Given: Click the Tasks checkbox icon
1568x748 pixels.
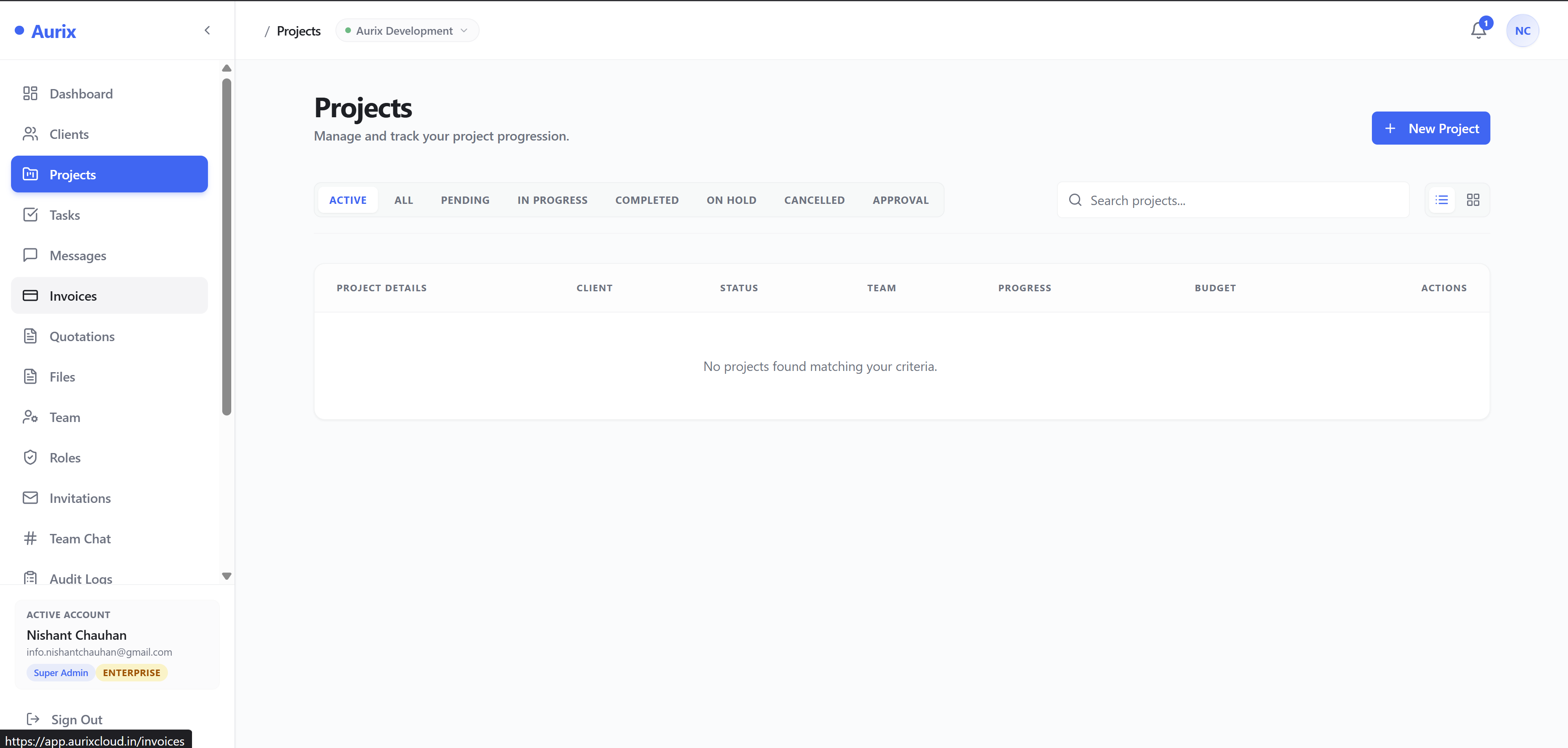Looking at the screenshot, I should pos(30,215).
